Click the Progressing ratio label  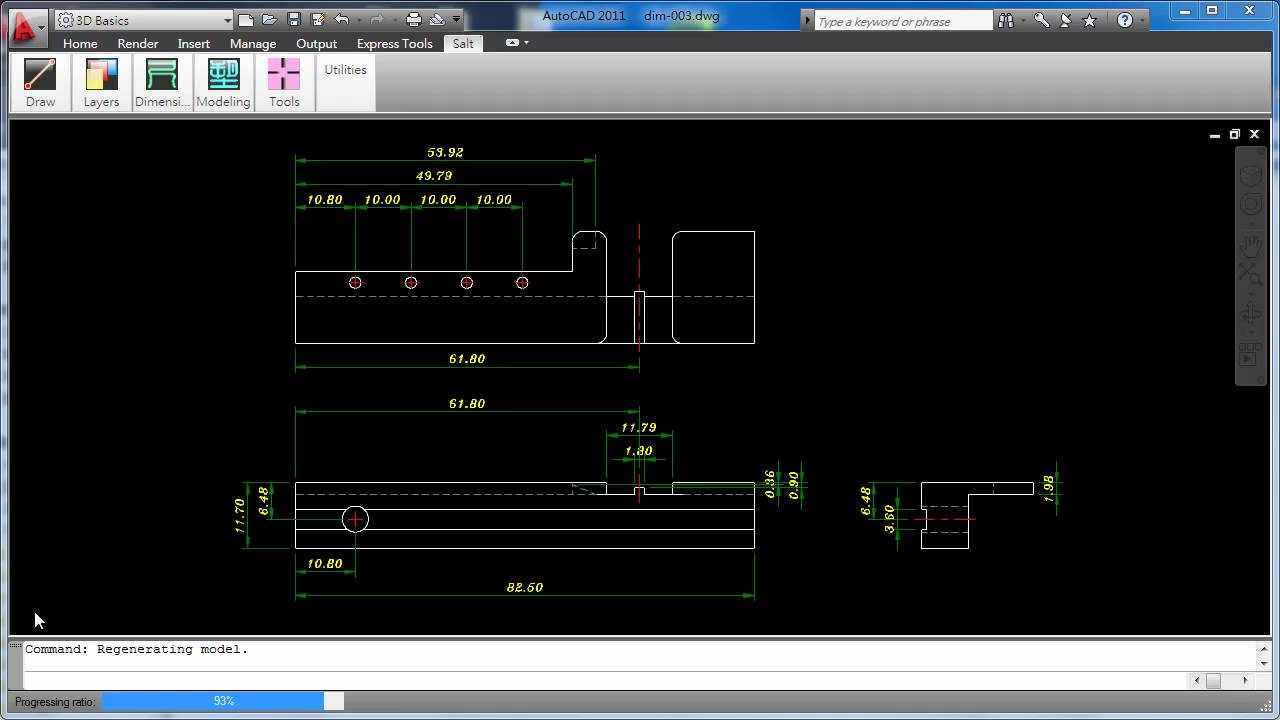pyautogui.click(x=55, y=702)
